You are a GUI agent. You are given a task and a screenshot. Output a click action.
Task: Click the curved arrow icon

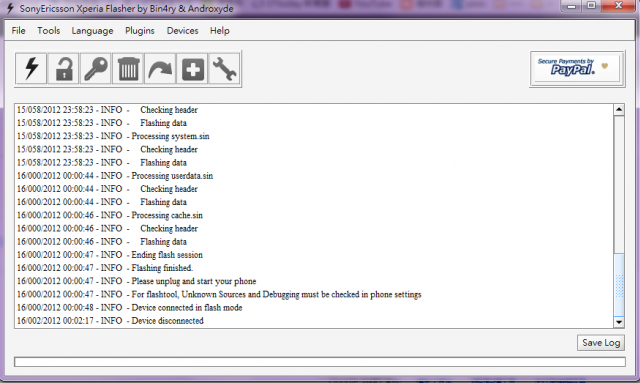click(160, 69)
